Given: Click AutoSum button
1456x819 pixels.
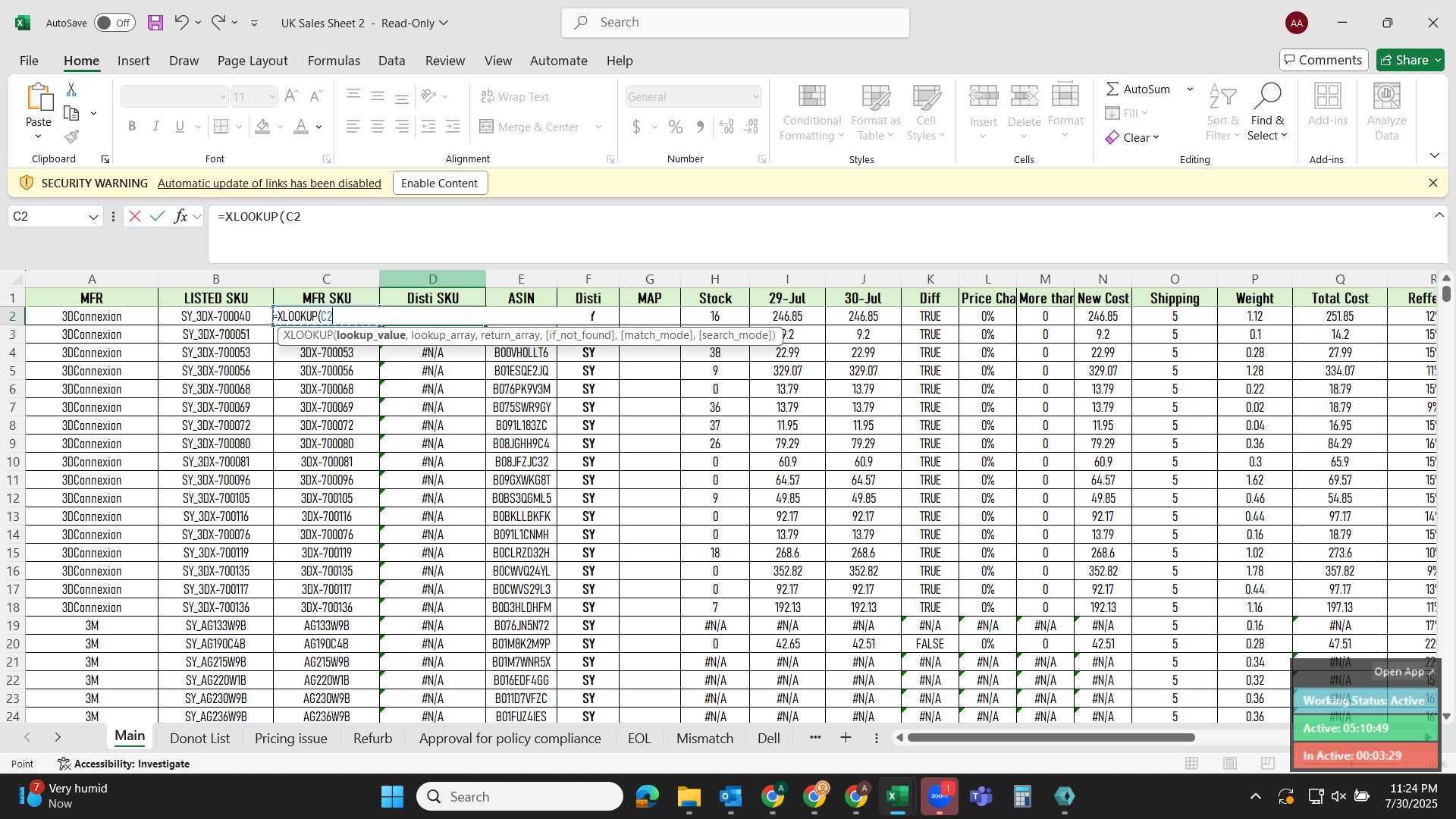Looking at the screenshot, I should click(1137, 89).
